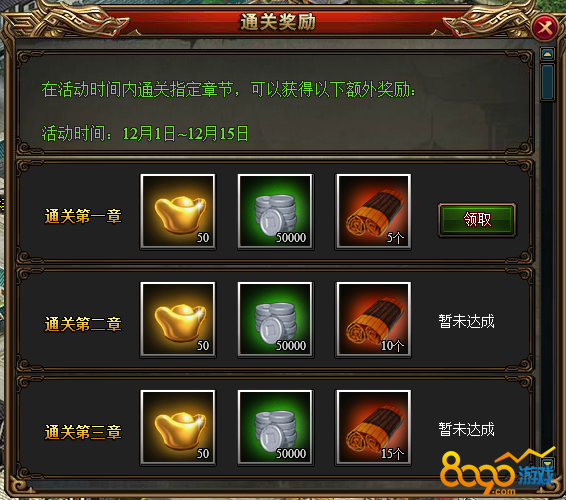566x500 pixels.
Task: Click the 通关第一章 row label
Action: pos(83,216)
